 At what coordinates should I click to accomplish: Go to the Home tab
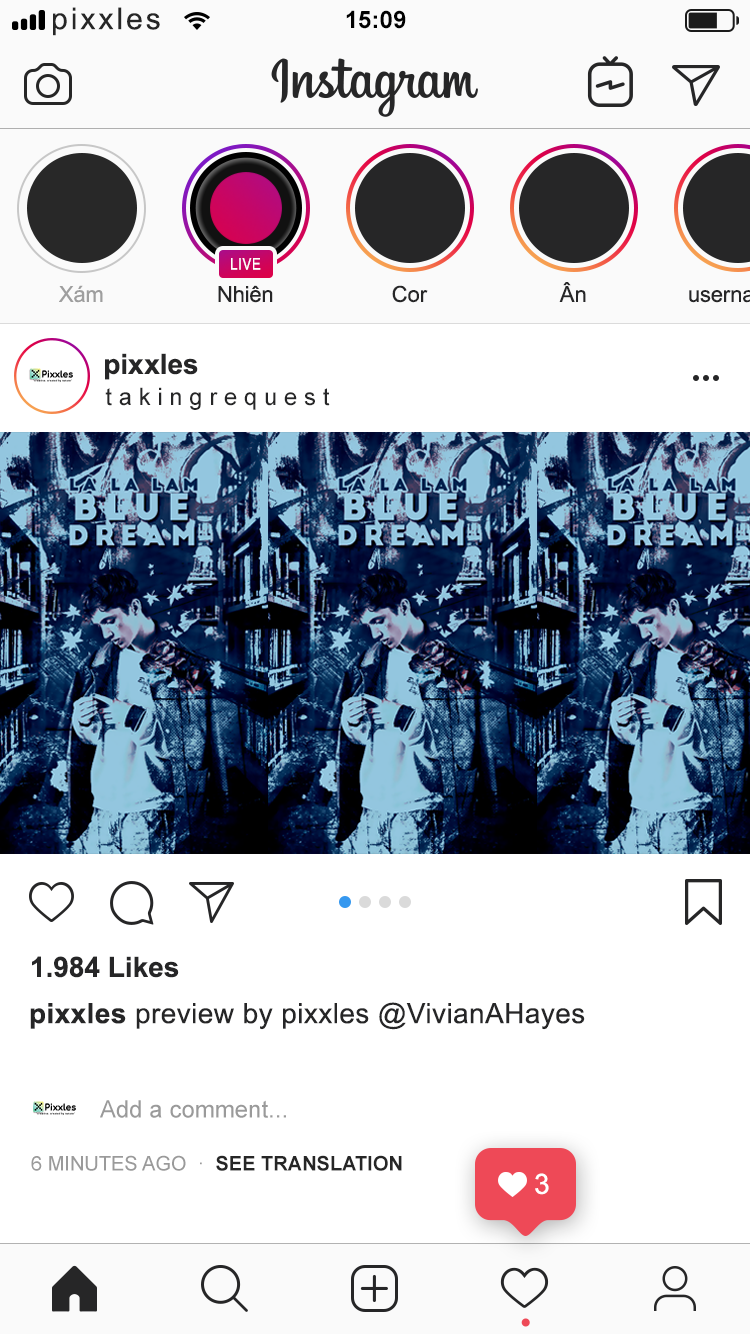point(75,1289)
